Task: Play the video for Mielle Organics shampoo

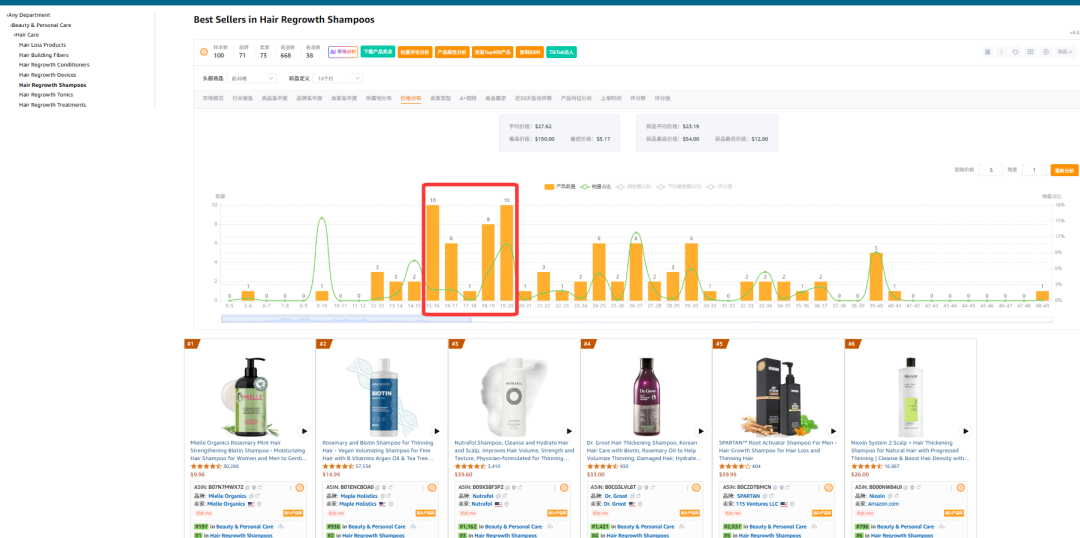Action: 304,431
